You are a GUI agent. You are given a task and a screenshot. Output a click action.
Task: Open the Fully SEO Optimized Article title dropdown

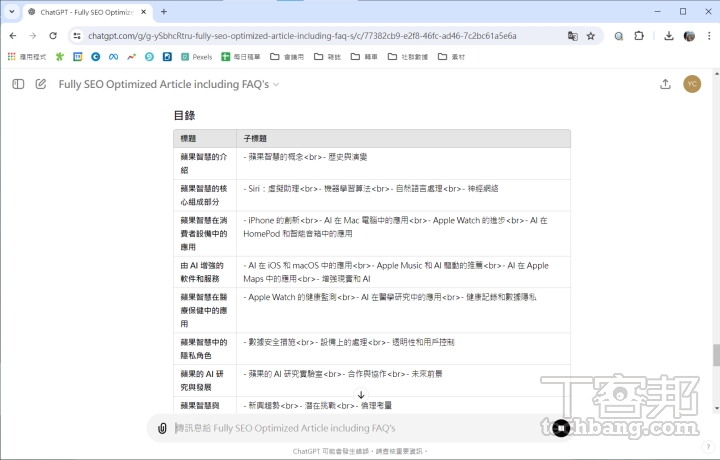[169, 84]
